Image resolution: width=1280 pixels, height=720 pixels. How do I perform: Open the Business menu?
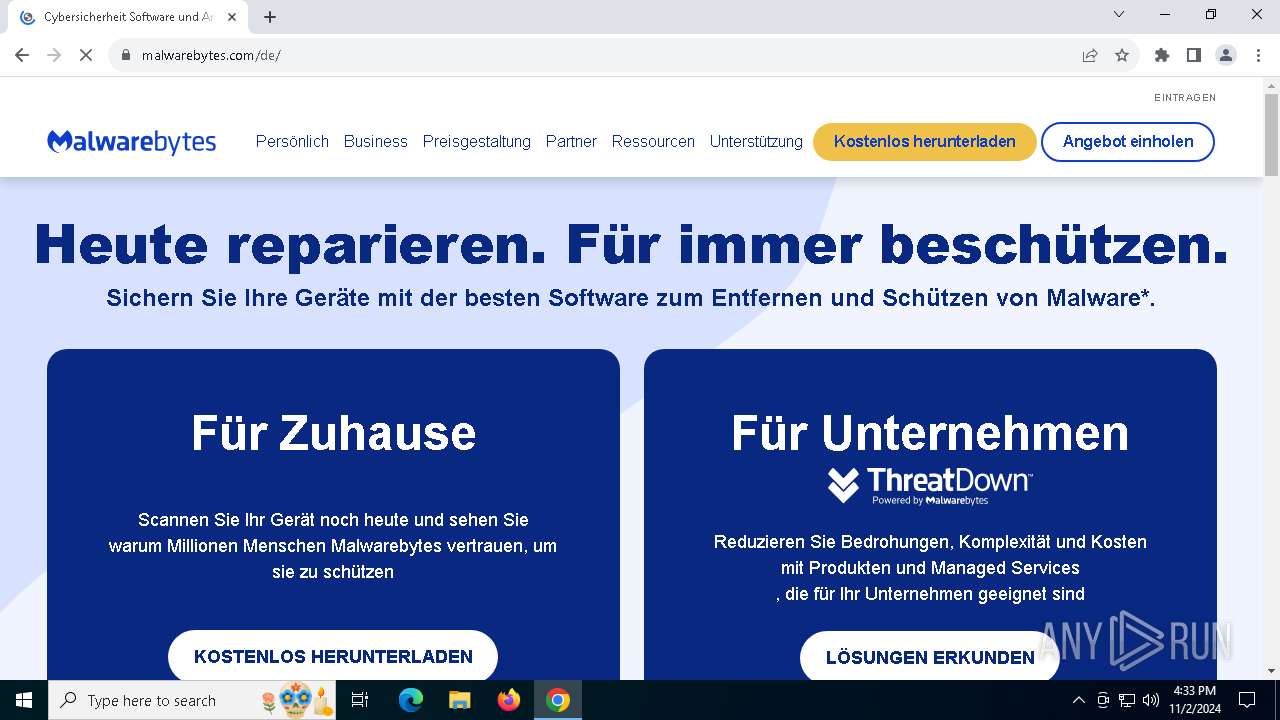[x=376, y=142]
